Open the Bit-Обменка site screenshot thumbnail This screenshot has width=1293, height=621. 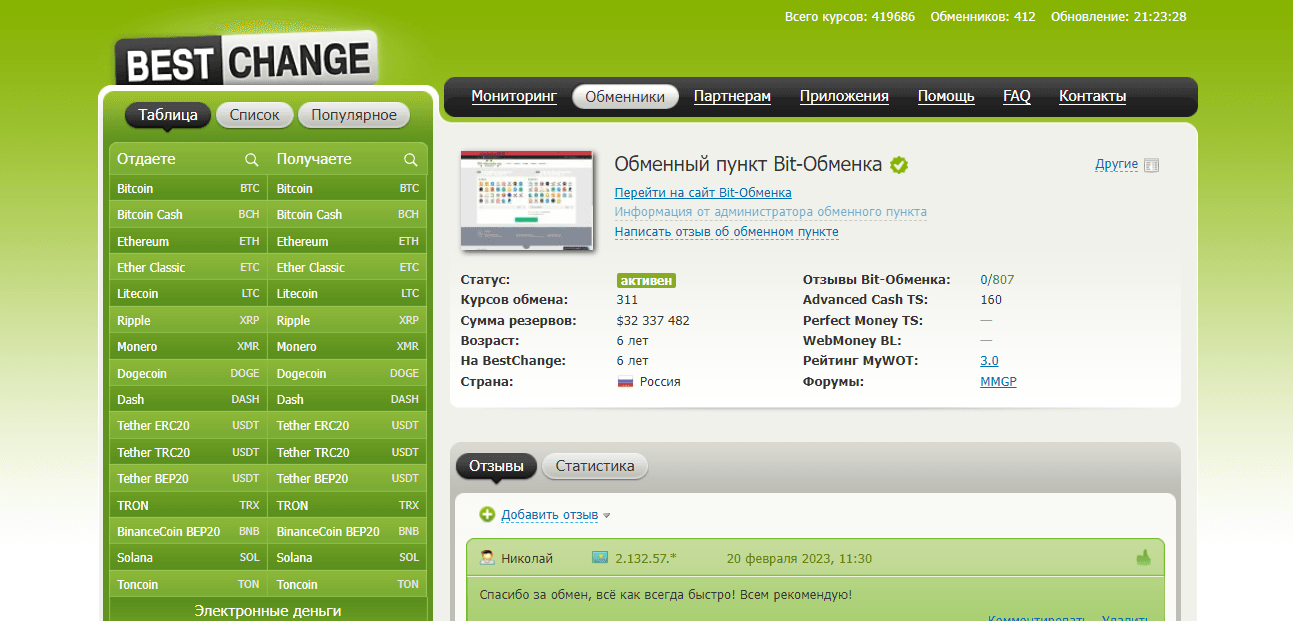[x=527, y=200]
